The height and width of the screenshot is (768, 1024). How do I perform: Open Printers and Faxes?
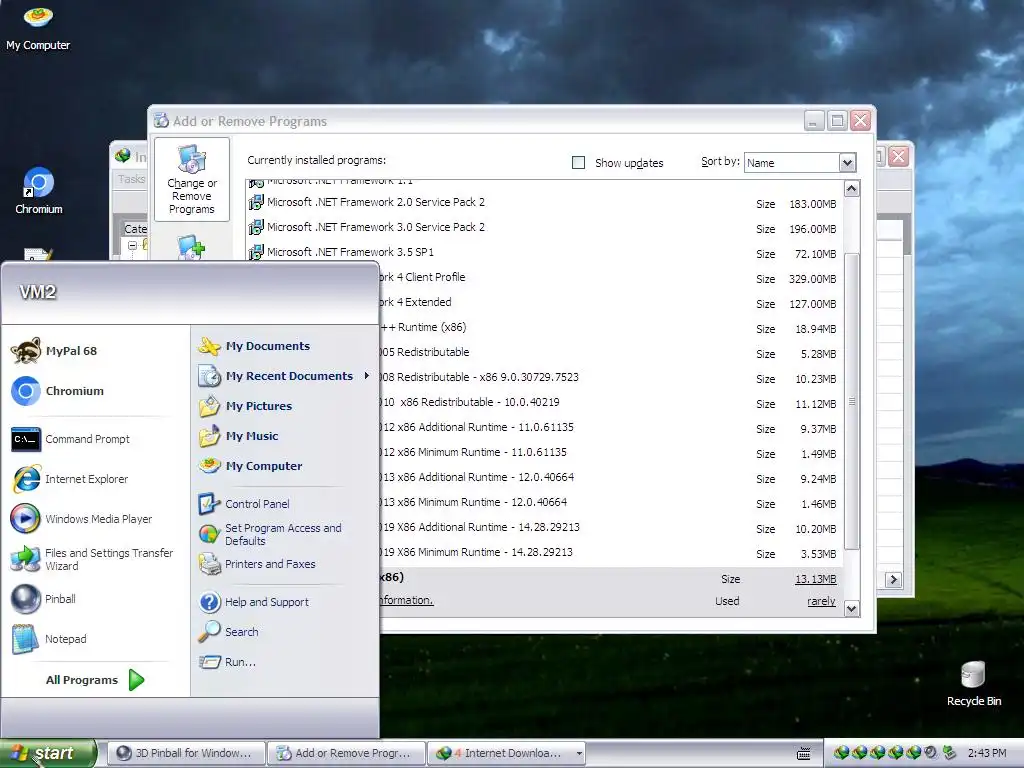point(257,564)
